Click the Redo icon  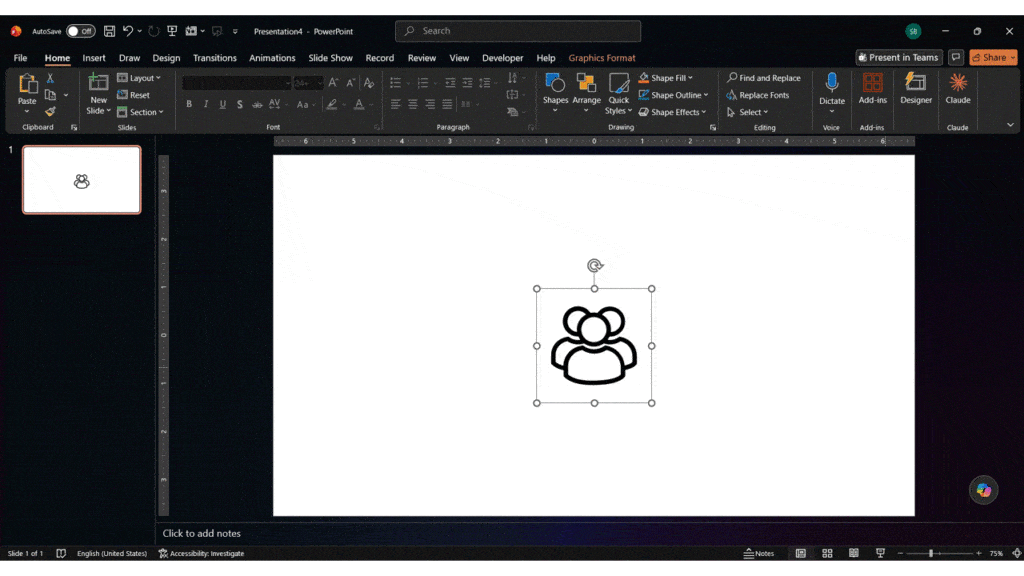(153, 31)
